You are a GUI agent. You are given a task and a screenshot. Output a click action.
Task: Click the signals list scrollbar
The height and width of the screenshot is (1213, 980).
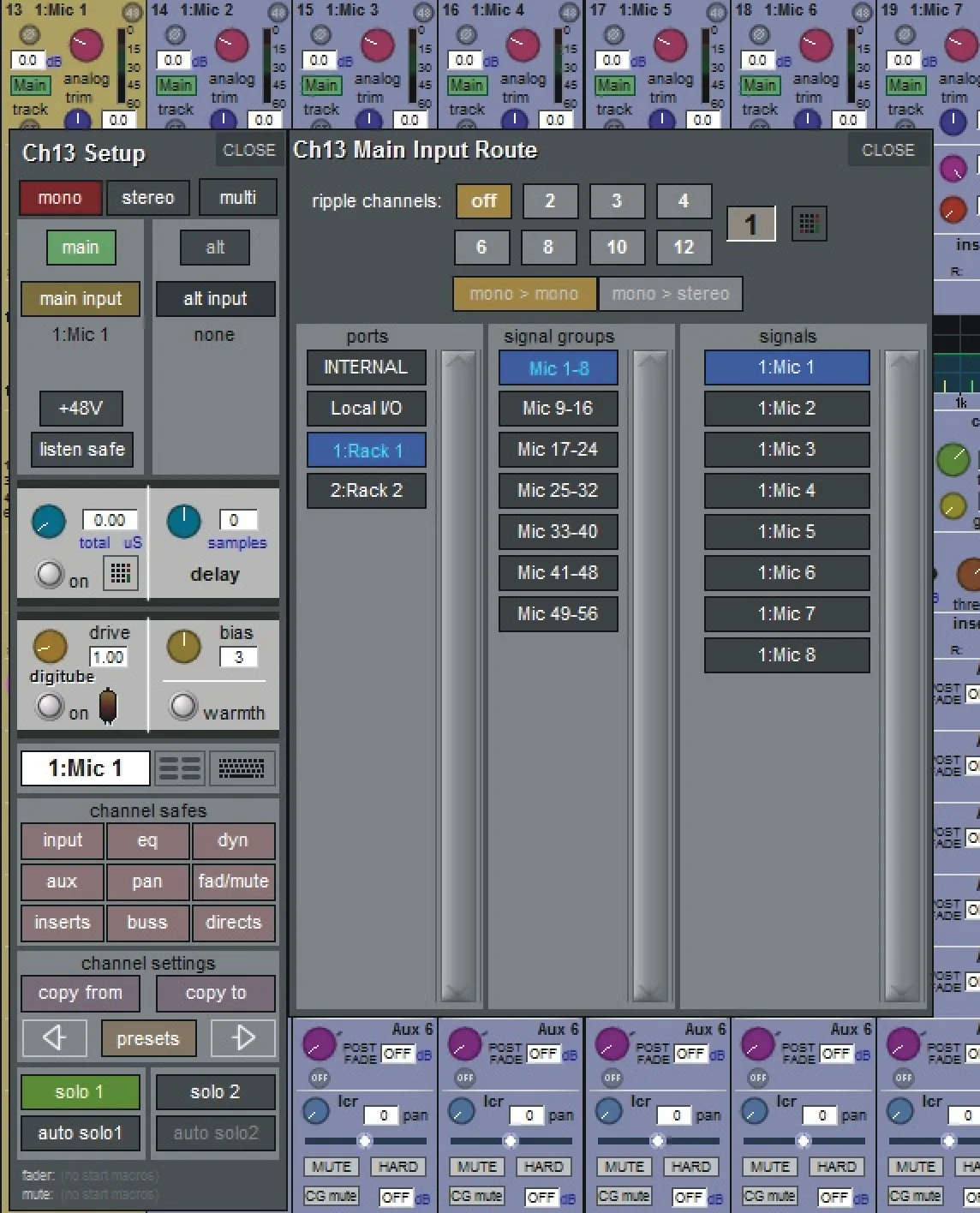pyautogui.click(x=902, y=676)
